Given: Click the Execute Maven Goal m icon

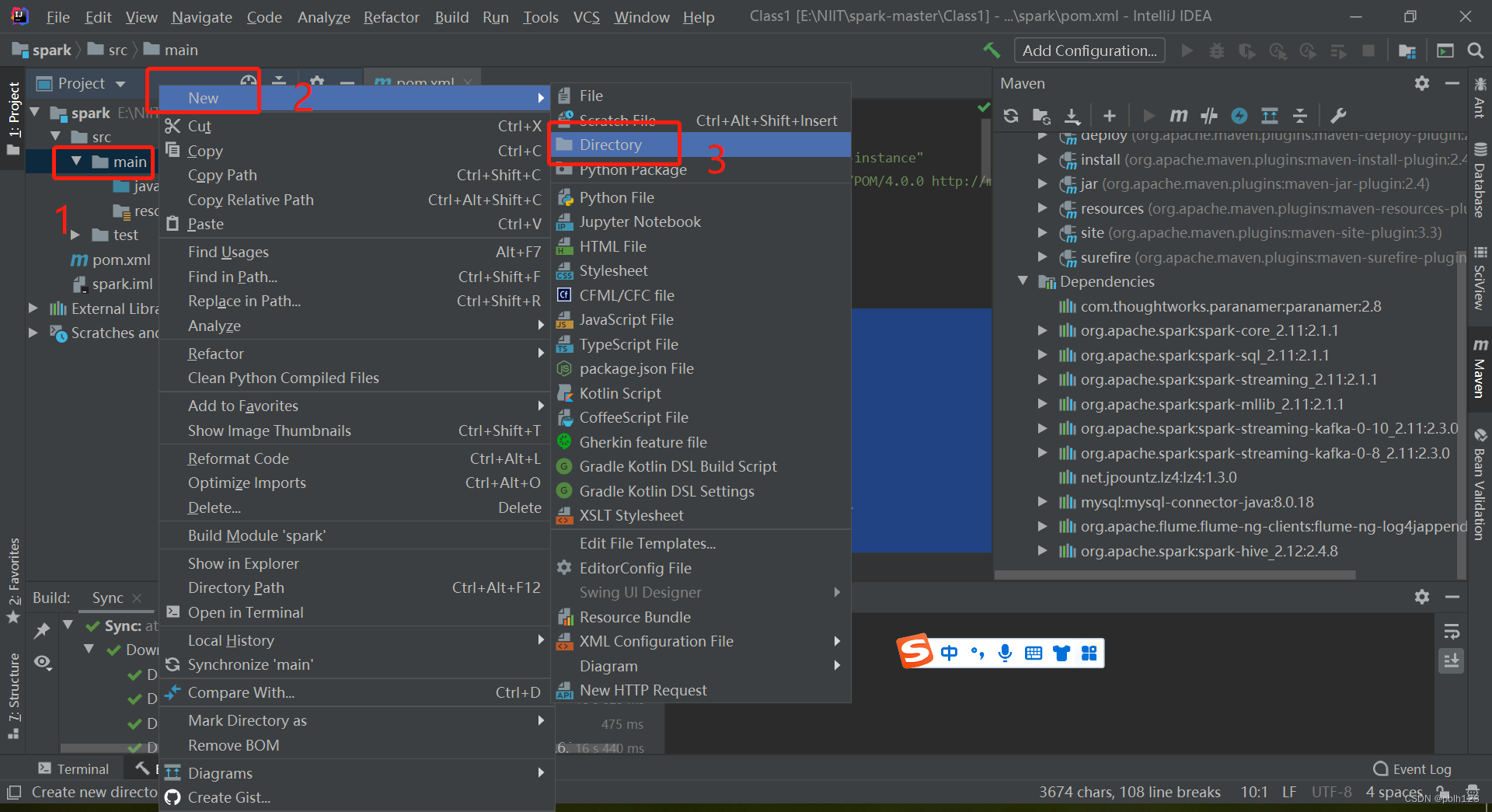Looking at the screenshot, I should point(1178,116).
